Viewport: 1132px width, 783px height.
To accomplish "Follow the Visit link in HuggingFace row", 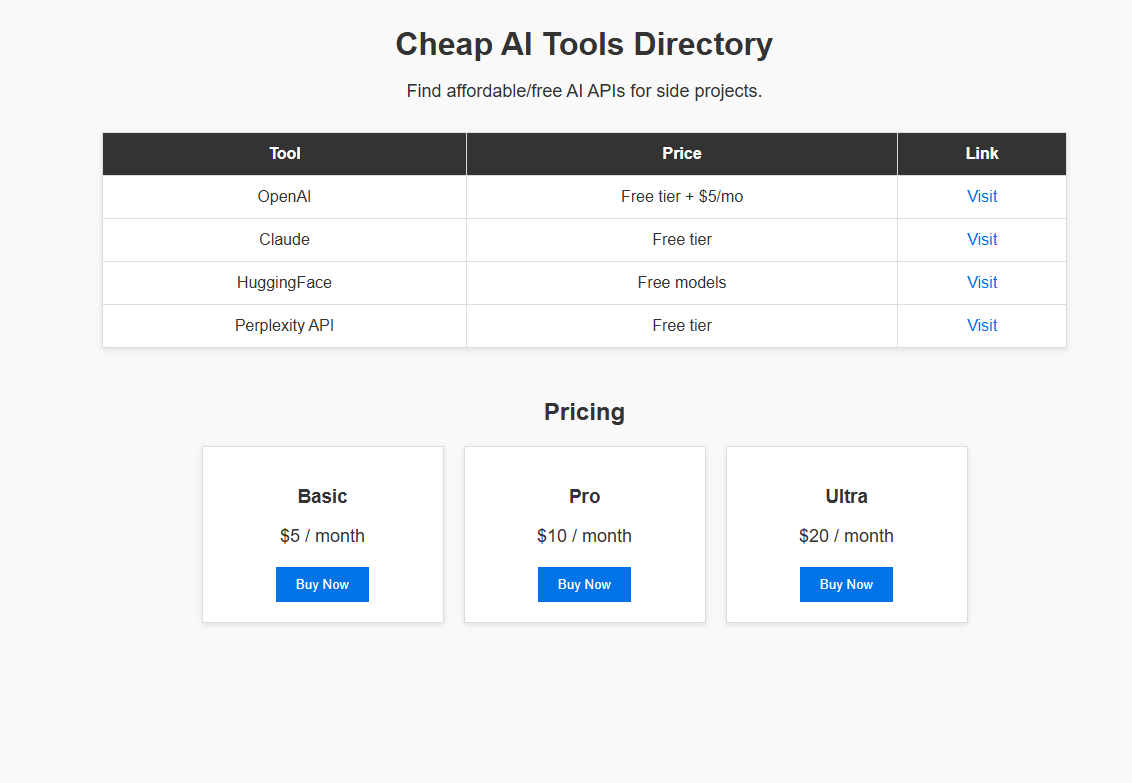I will pyautogui.click(x=982, y=282).
